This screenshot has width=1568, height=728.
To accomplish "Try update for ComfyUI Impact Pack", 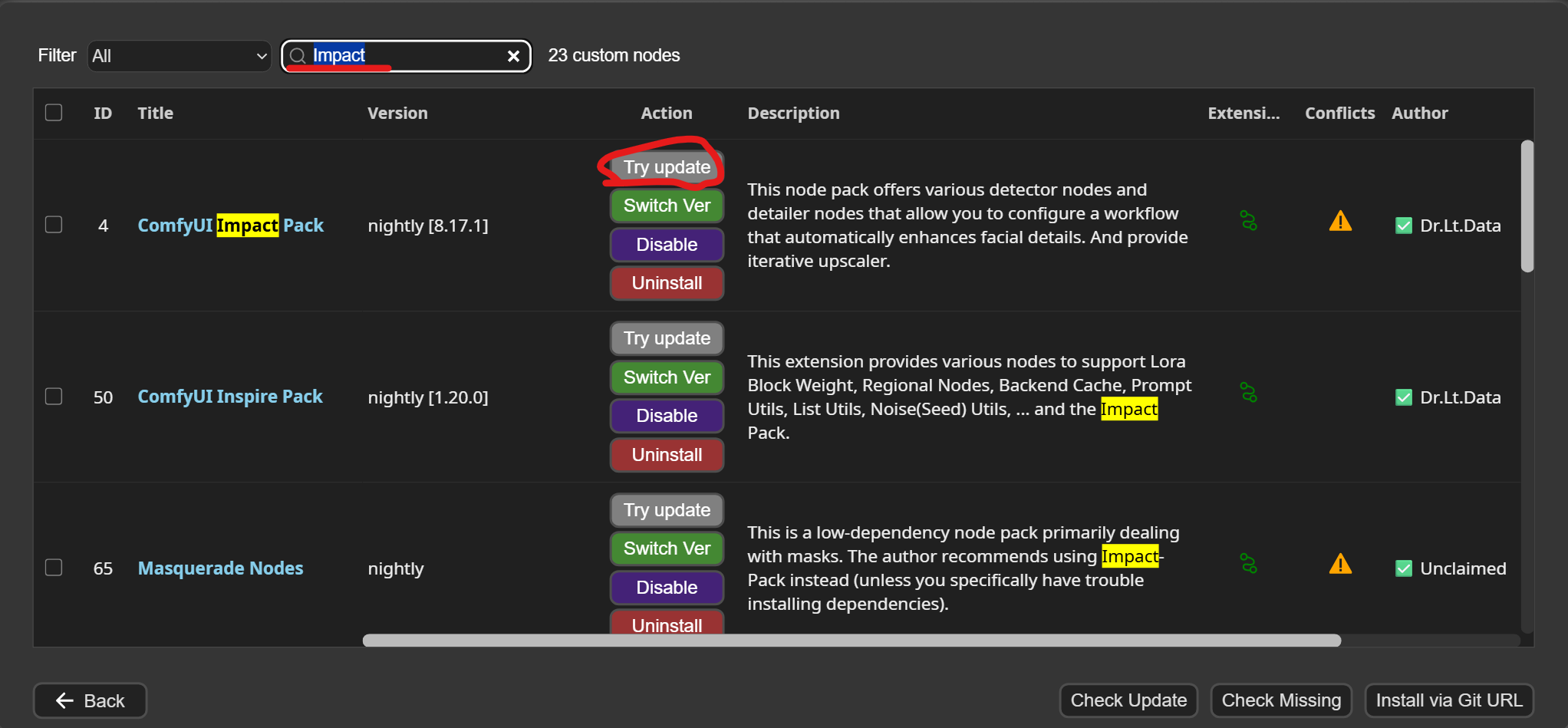I will [x=667, y=167].
